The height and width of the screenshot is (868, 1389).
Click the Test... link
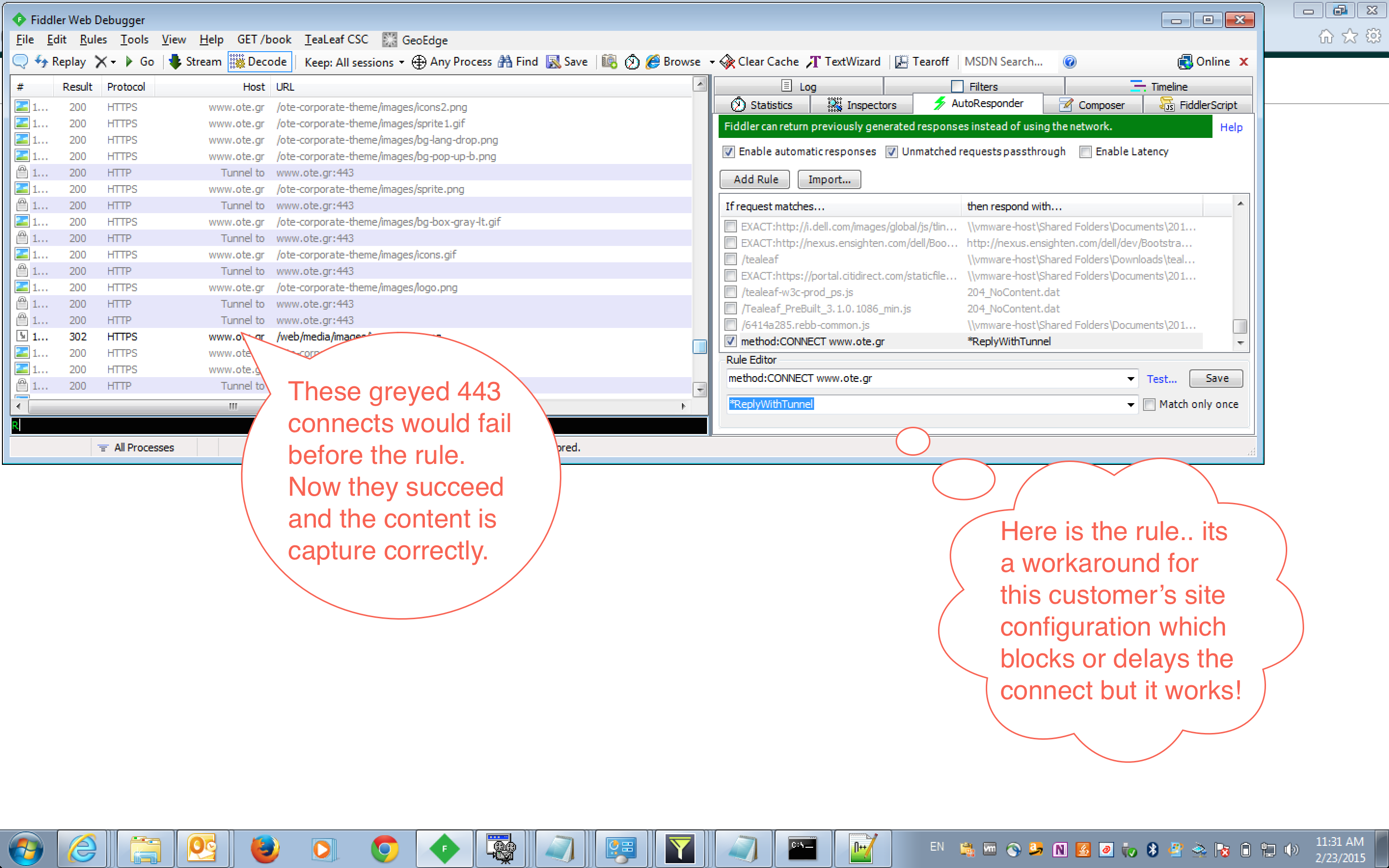point(1161,379)
